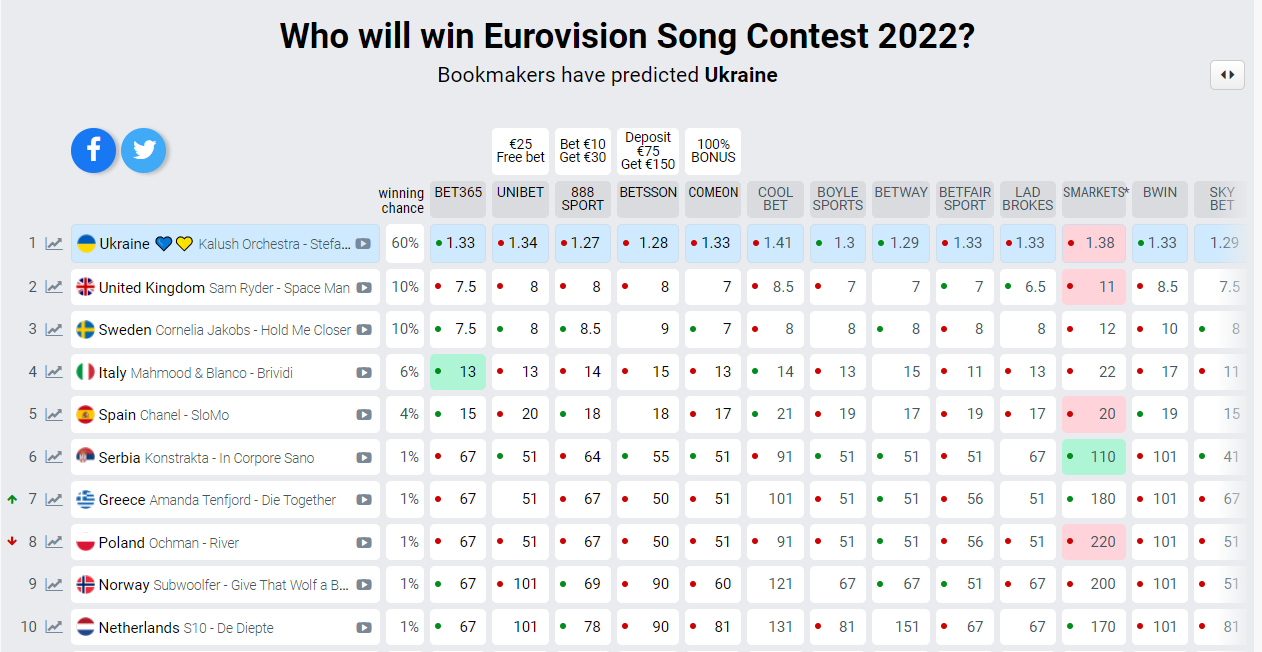Show the odds chart for Serbia
Viewport: 1262px width, 652px height.
[x=54, y=458]
